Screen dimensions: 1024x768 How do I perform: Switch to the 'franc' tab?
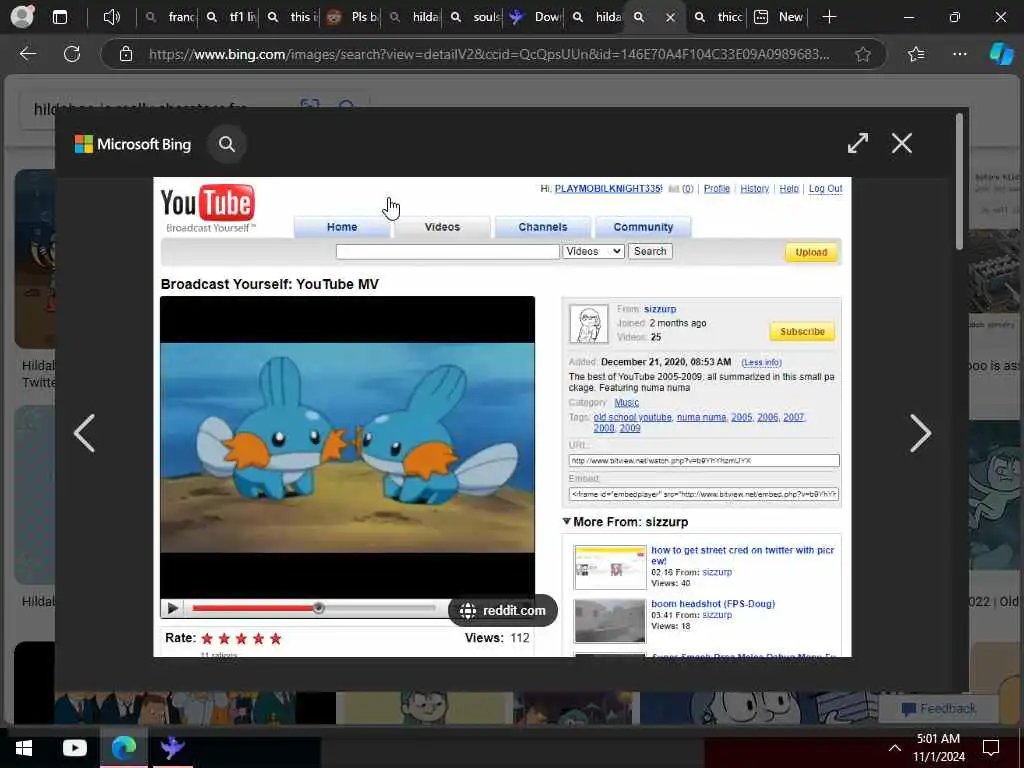171,17
